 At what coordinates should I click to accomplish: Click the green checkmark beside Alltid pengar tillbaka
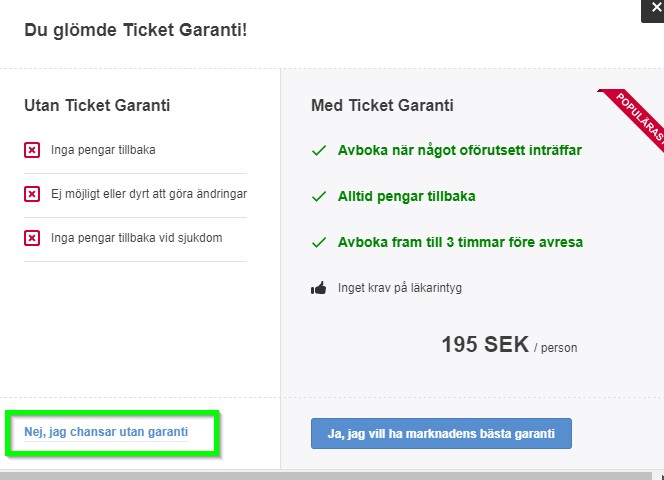319,197
